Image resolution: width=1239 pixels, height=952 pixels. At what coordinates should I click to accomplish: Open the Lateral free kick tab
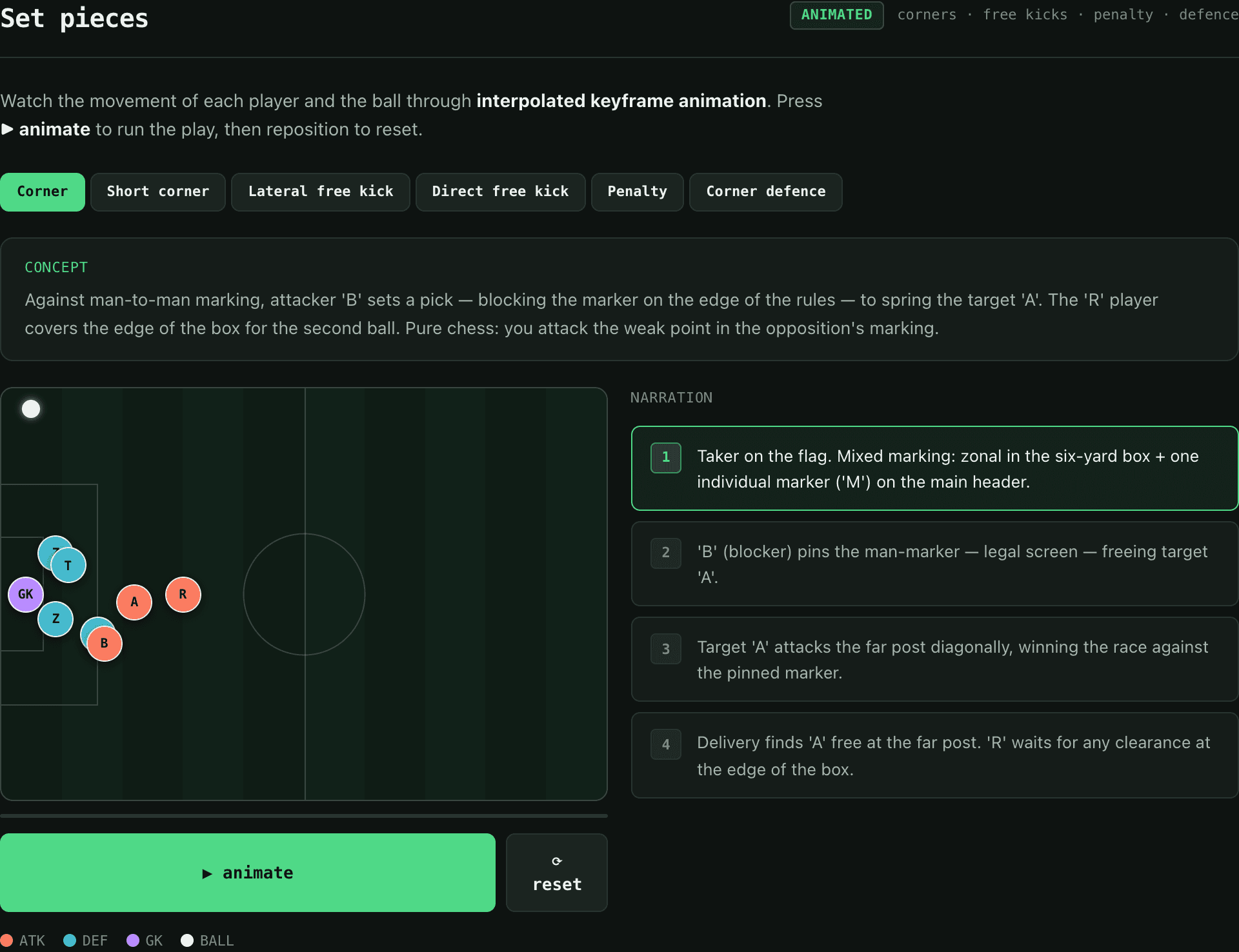point(321,192)
